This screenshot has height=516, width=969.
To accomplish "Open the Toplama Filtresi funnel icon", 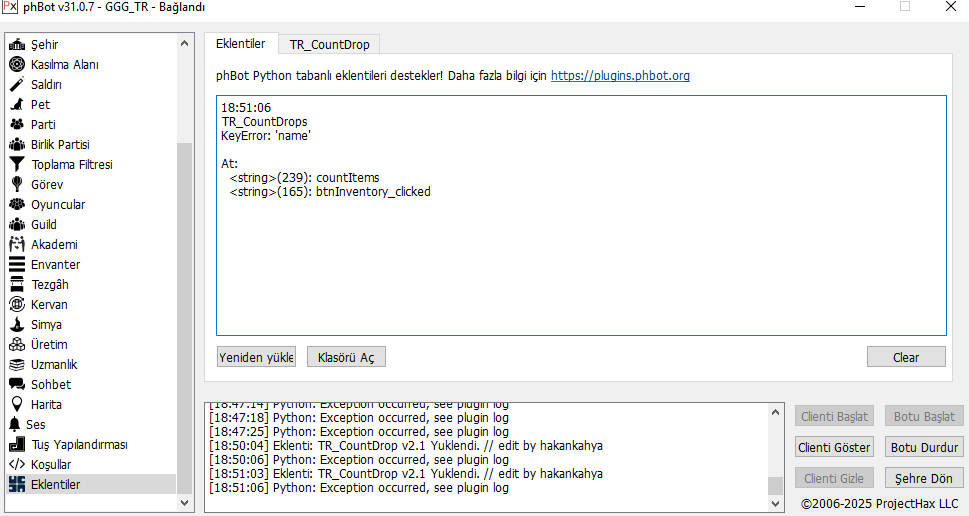I will pyautogui.click(x=16, y=165).
